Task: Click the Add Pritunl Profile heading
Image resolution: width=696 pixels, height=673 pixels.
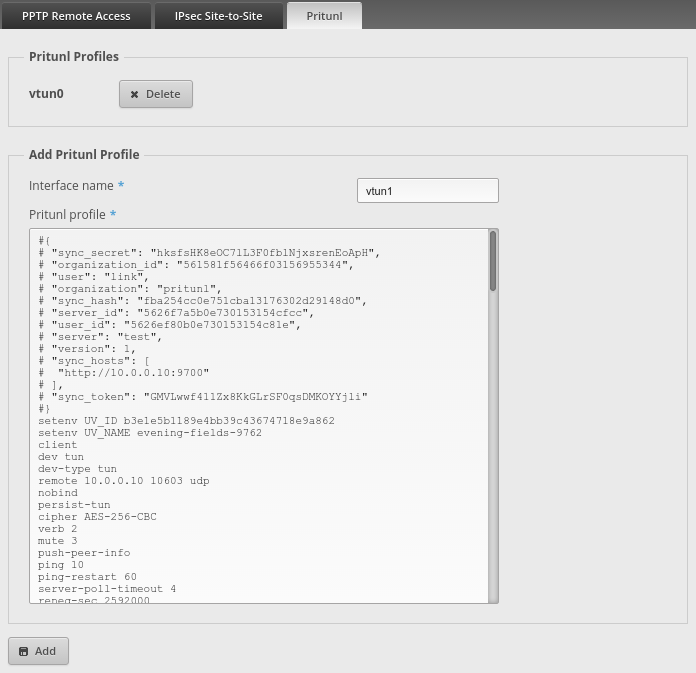Action: click(84, 154)
